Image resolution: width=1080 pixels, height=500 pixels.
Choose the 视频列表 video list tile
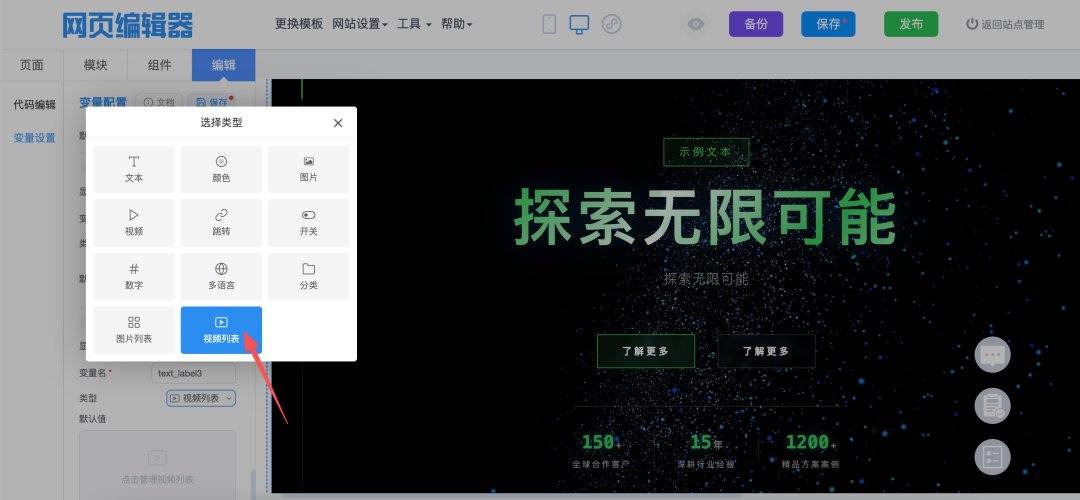(x=221, y=330)
